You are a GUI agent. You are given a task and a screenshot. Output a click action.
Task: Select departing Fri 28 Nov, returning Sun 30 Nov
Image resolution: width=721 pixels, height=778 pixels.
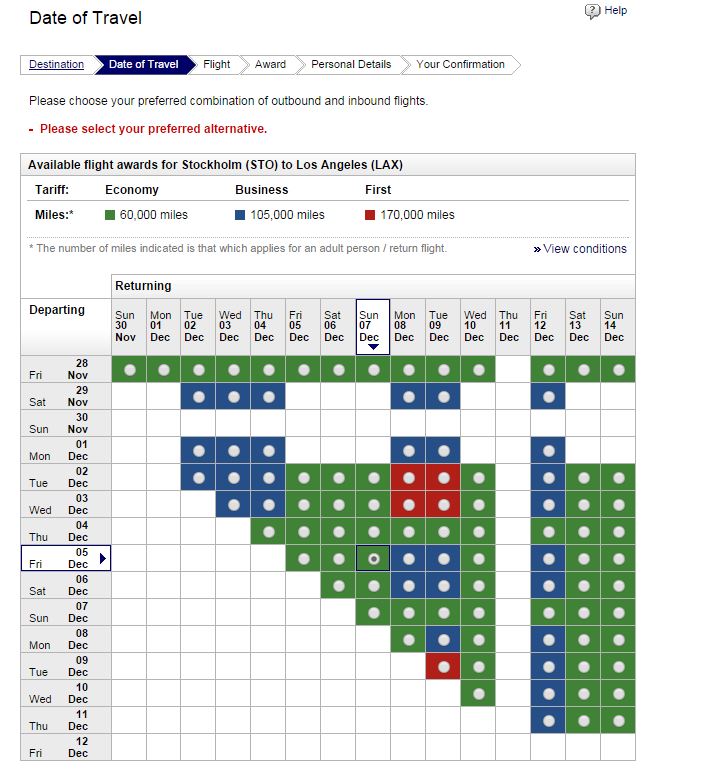(129, 370)
